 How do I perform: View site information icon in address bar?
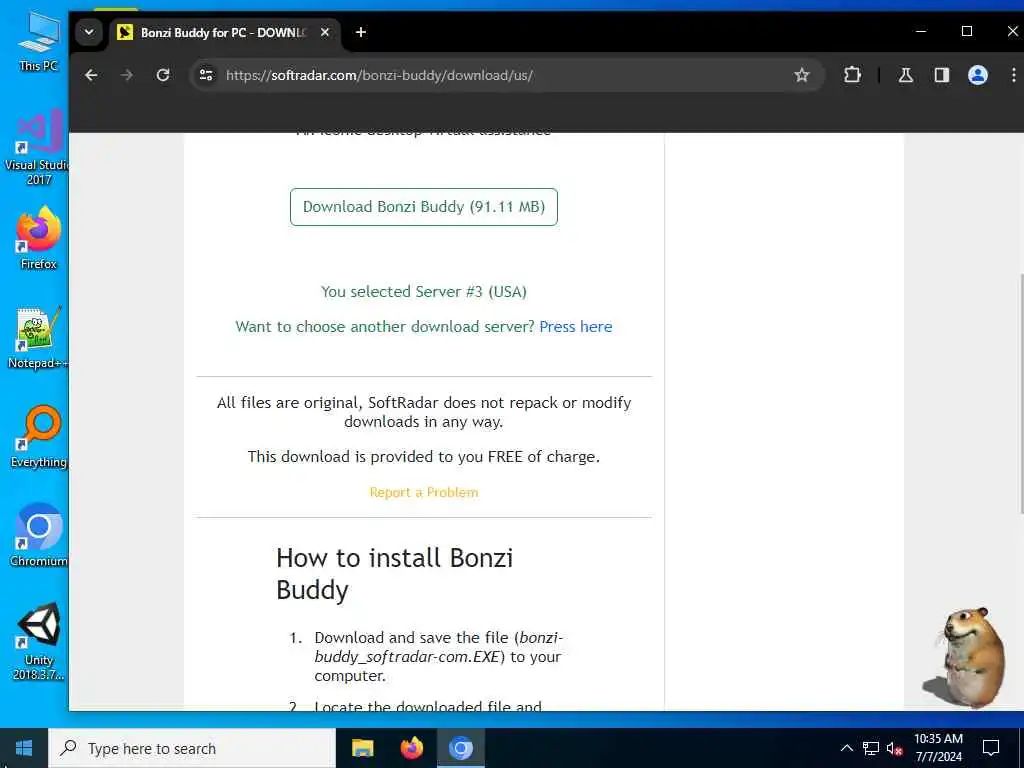(206, 75)
